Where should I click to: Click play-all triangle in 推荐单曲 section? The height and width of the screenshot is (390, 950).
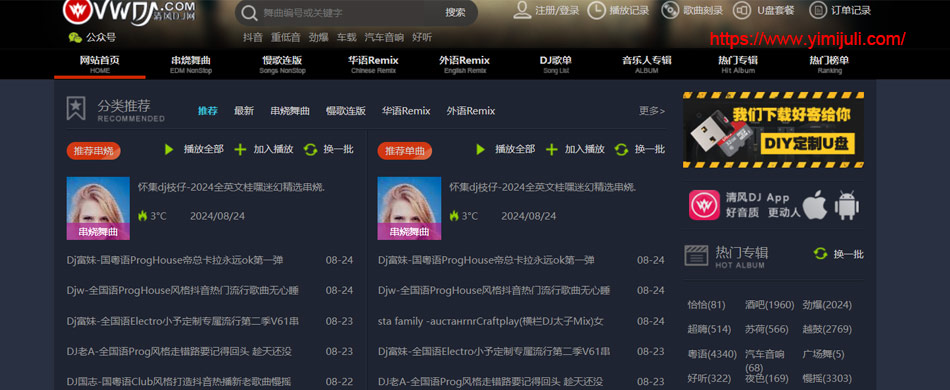(480, 149)
